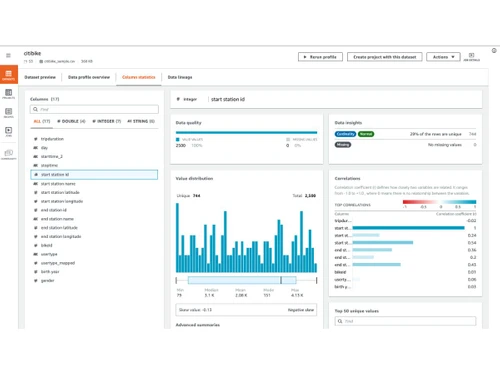Click Rerun profile button
The width and height of the screenshot is (500, 375).
pyautogui.click(x=320, y=57)
